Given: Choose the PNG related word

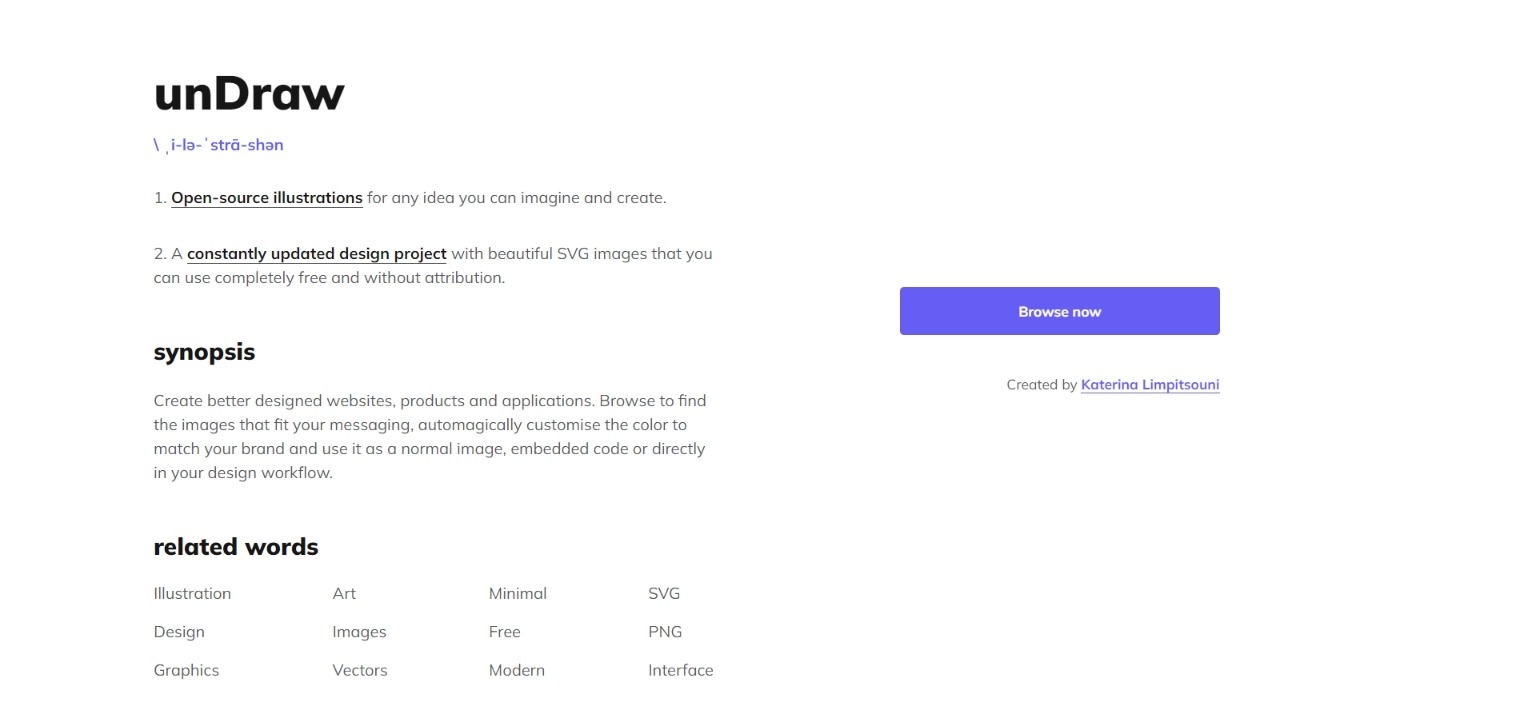Looking at the screenshot, I should click(665, 632).
